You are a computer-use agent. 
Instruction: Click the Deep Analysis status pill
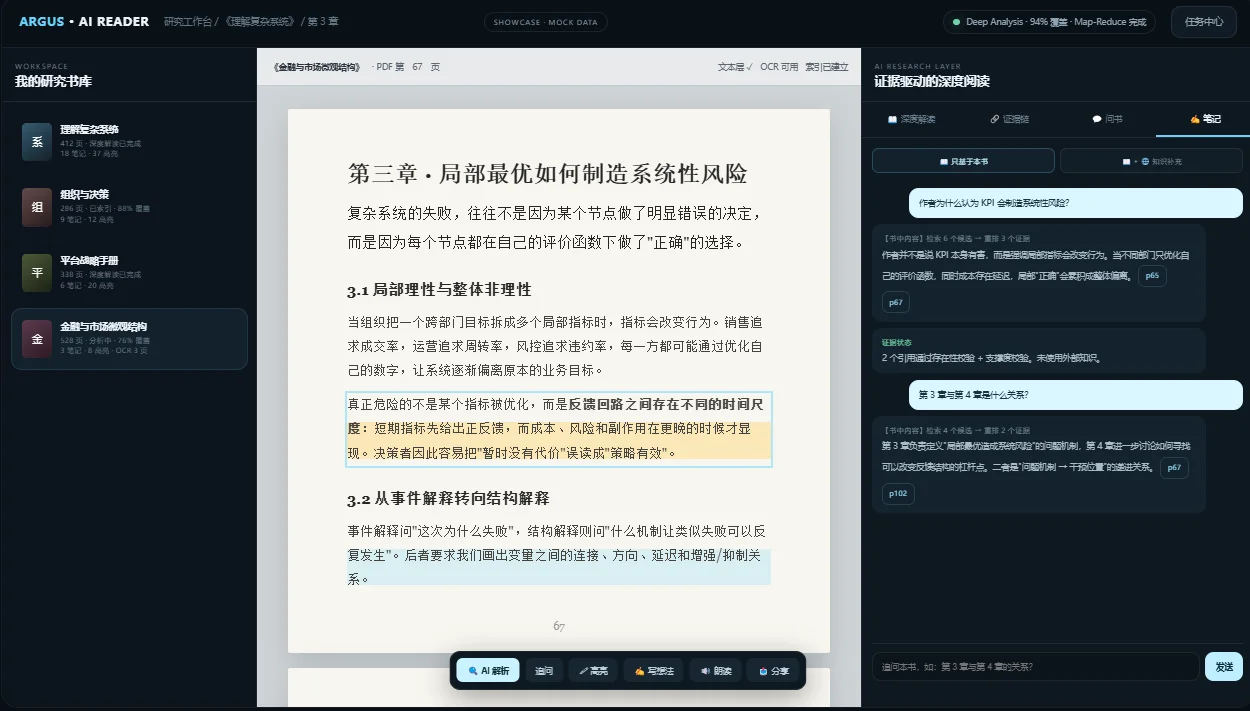(x=1049, y=22)
